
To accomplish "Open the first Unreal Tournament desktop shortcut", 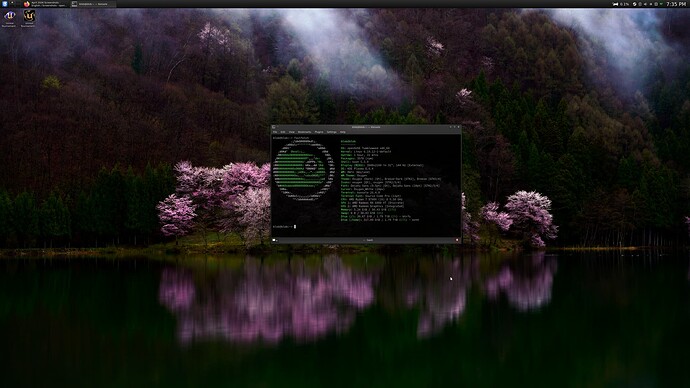I will 9,18.
